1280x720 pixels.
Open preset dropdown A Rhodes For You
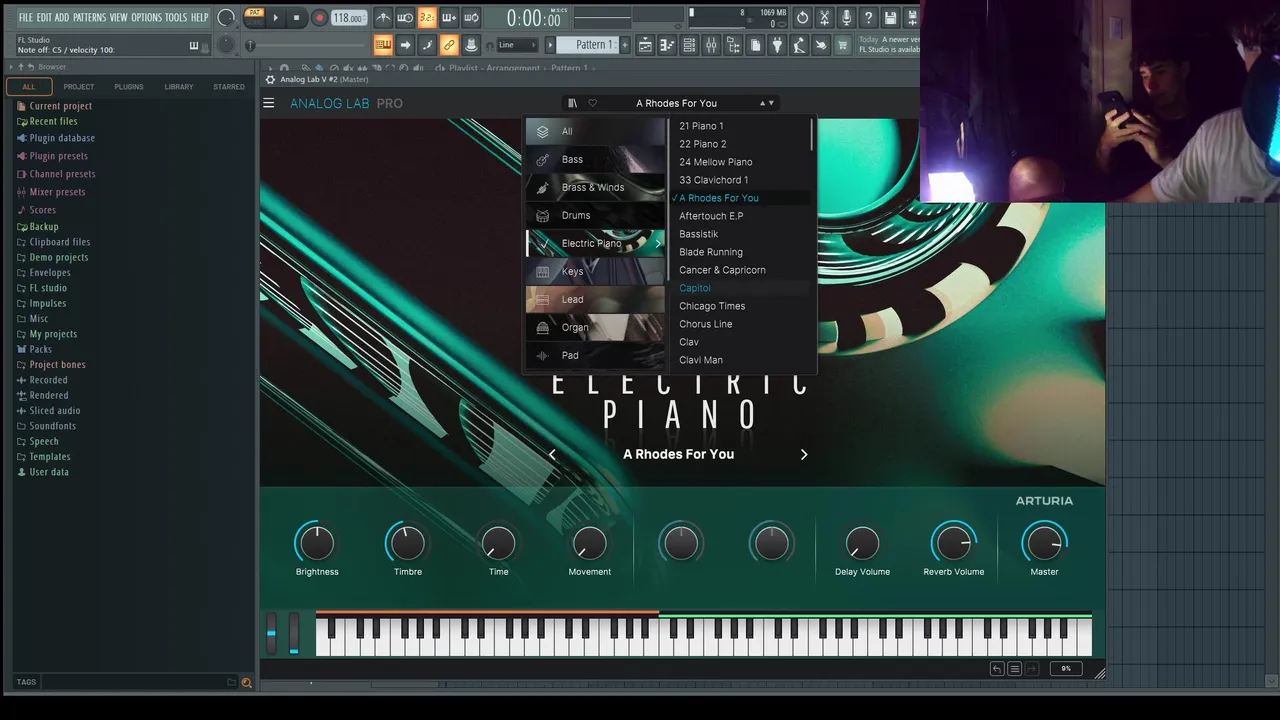(676, 103)
